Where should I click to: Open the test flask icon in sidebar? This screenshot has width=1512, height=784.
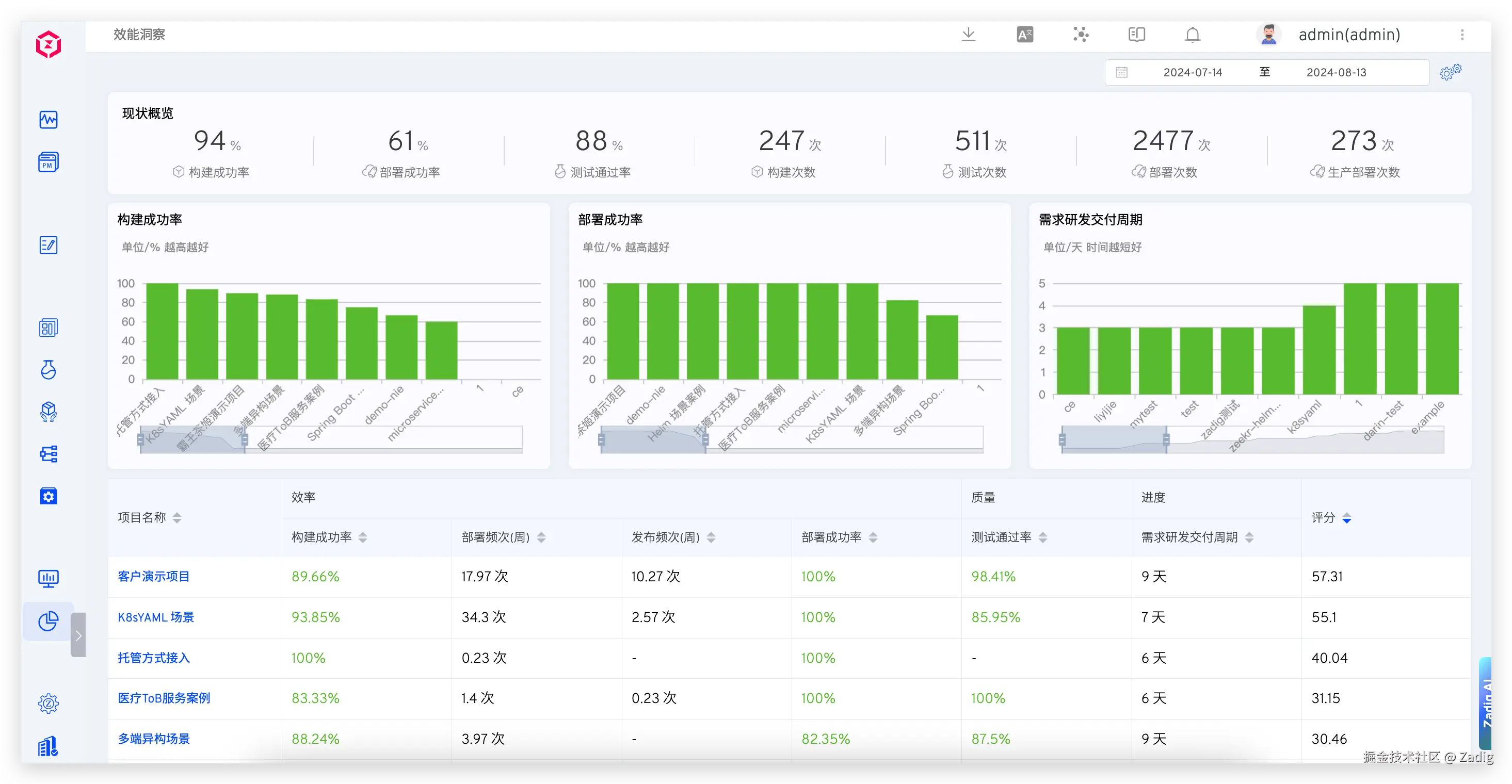point(48,370)
